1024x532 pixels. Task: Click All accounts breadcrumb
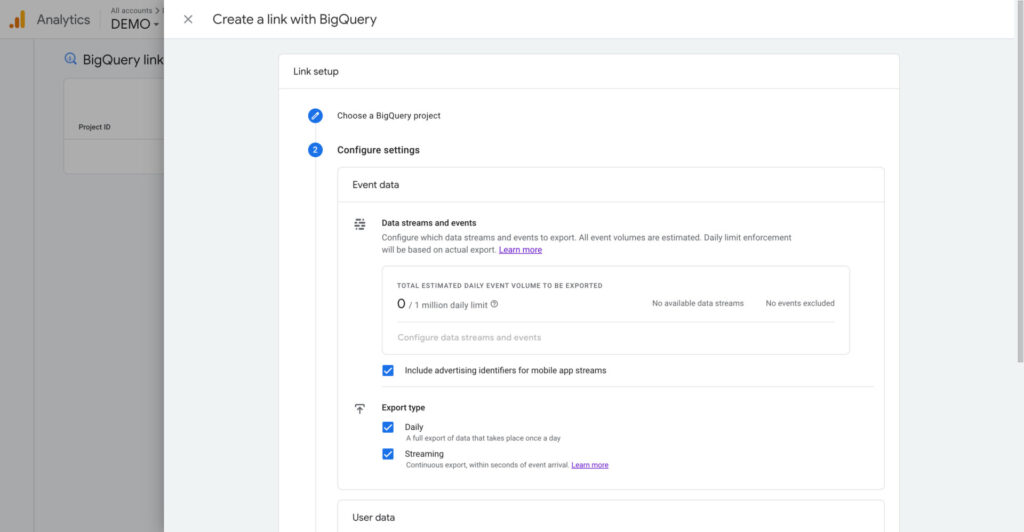click(131, 10)
